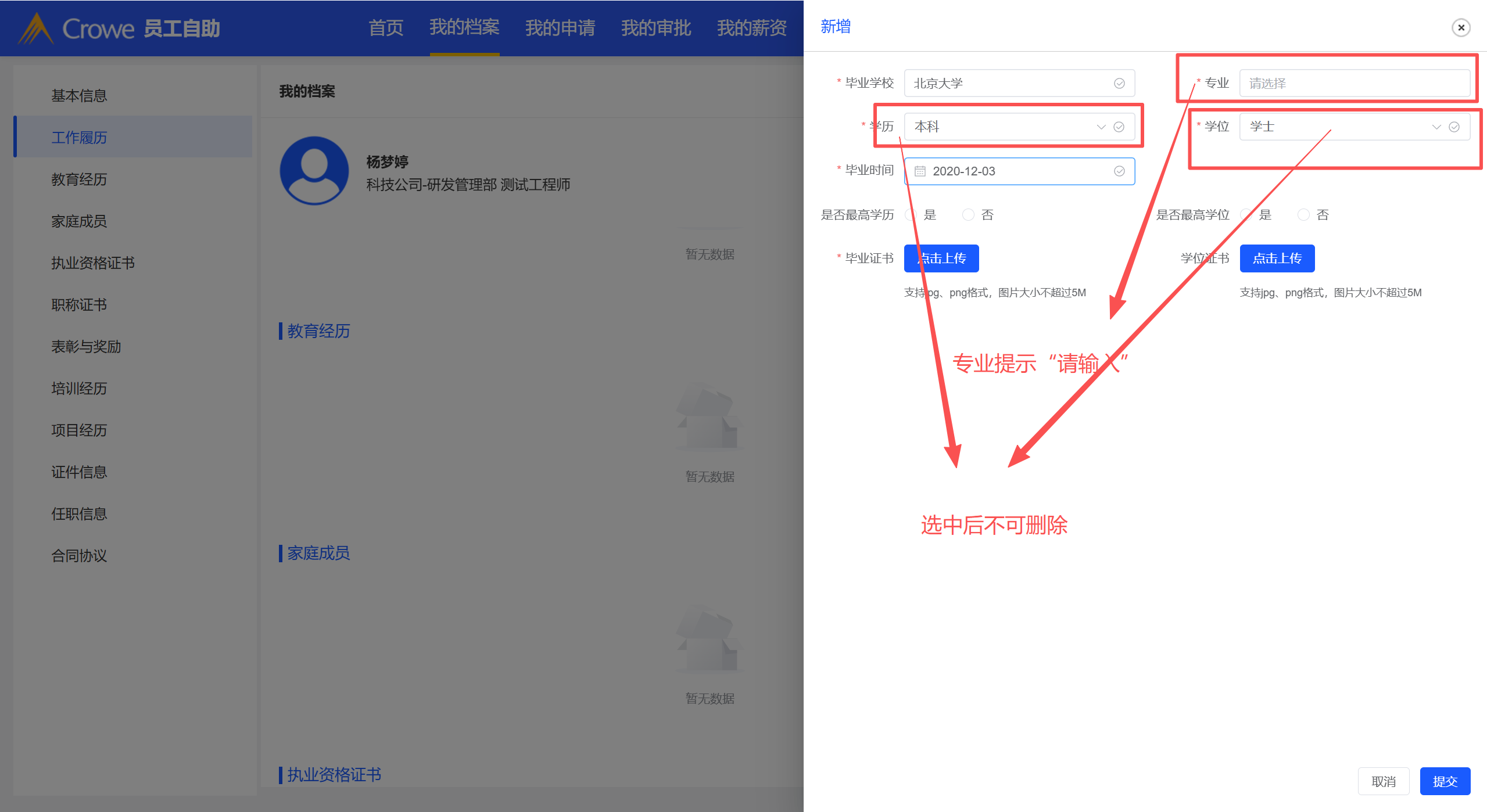Expand the 学位 dropdown arrow
Screen dimensions: 1487x812
coord(1436,127)
